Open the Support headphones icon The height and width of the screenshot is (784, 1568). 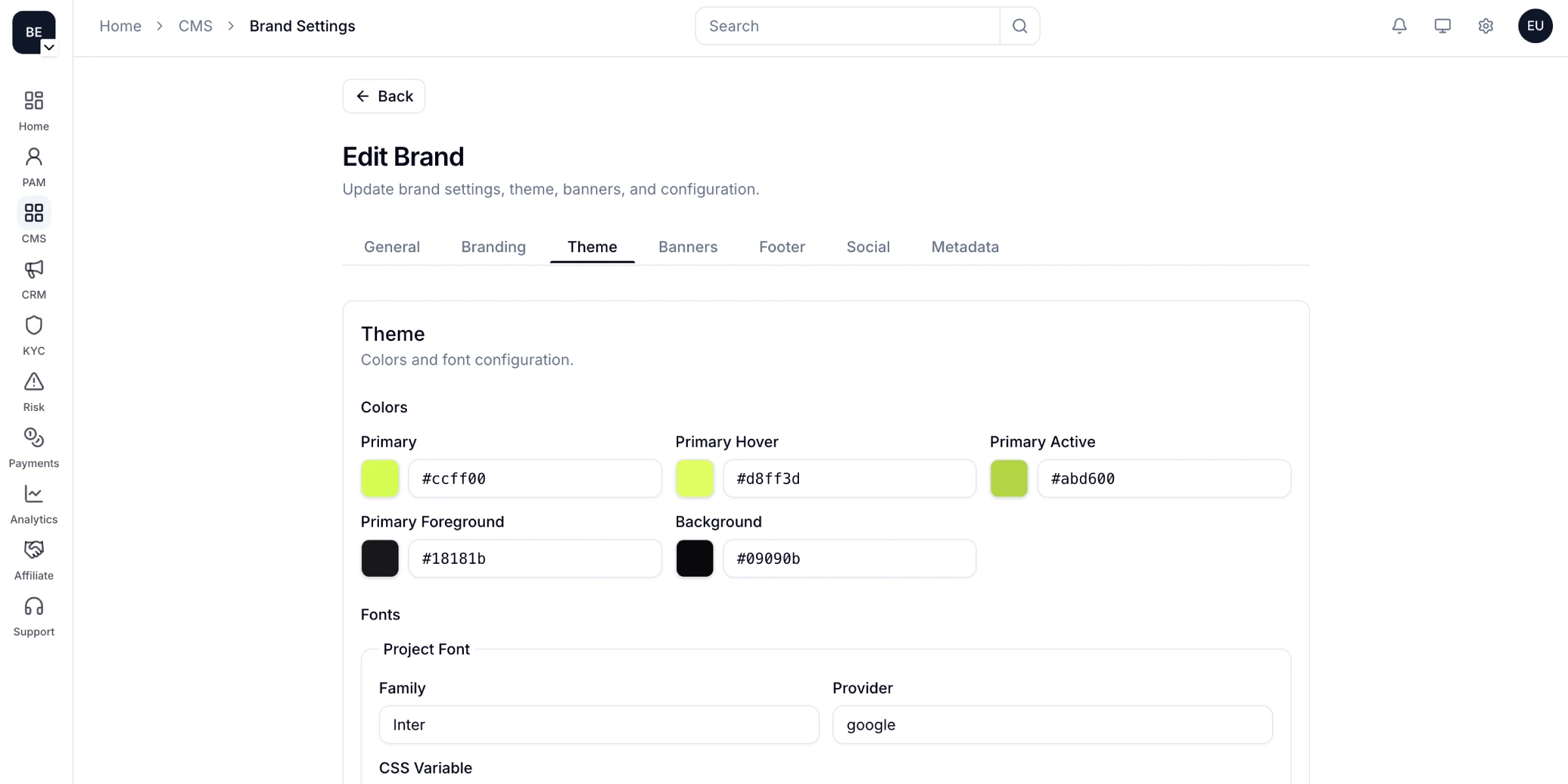34,606
